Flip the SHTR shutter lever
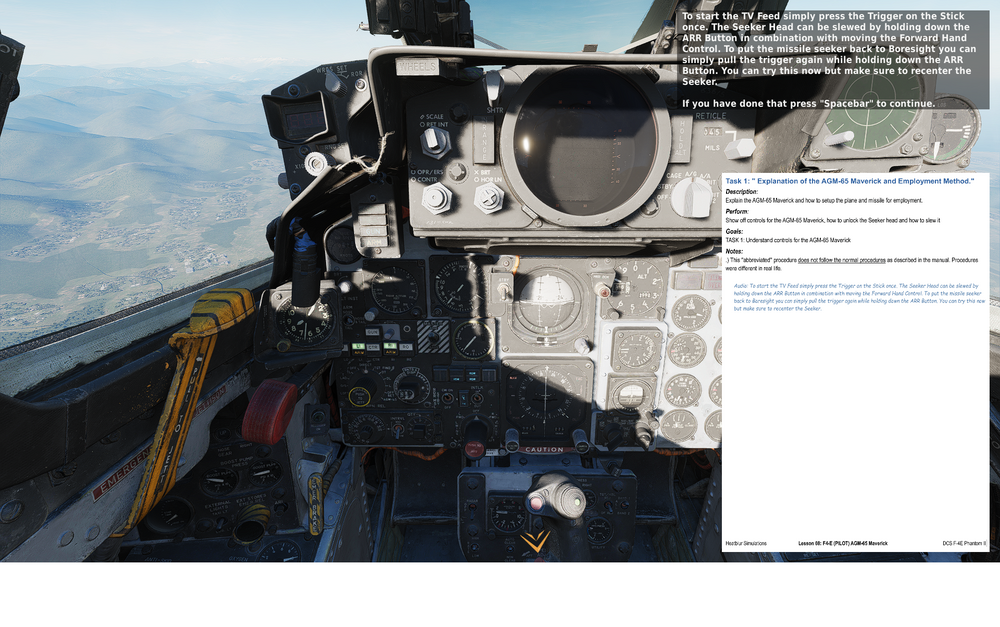The image size is (1000, 627). (x=492, y=89)
